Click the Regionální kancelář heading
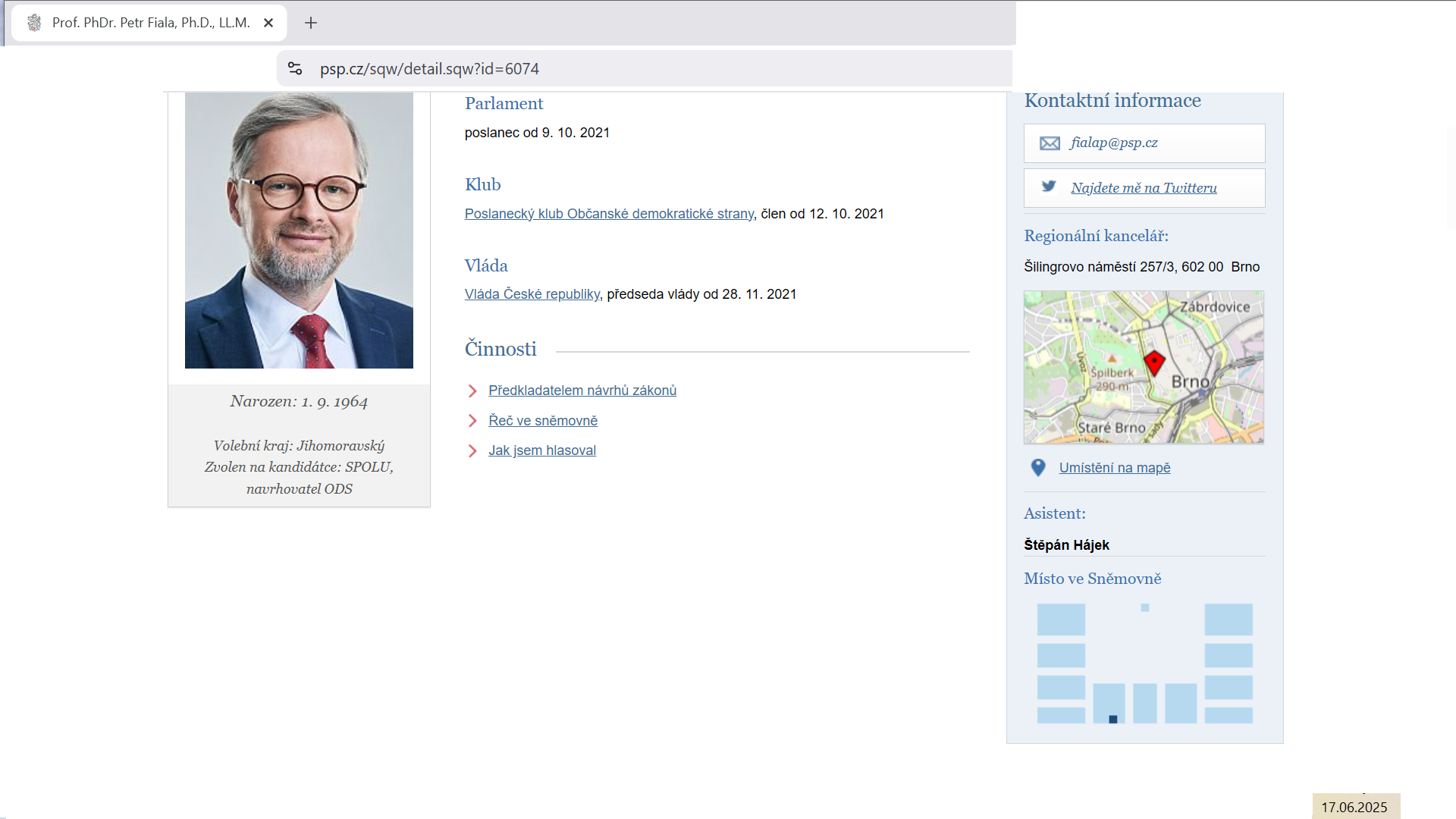Viewport: 1456px width, 819px height. point(1096,236)
